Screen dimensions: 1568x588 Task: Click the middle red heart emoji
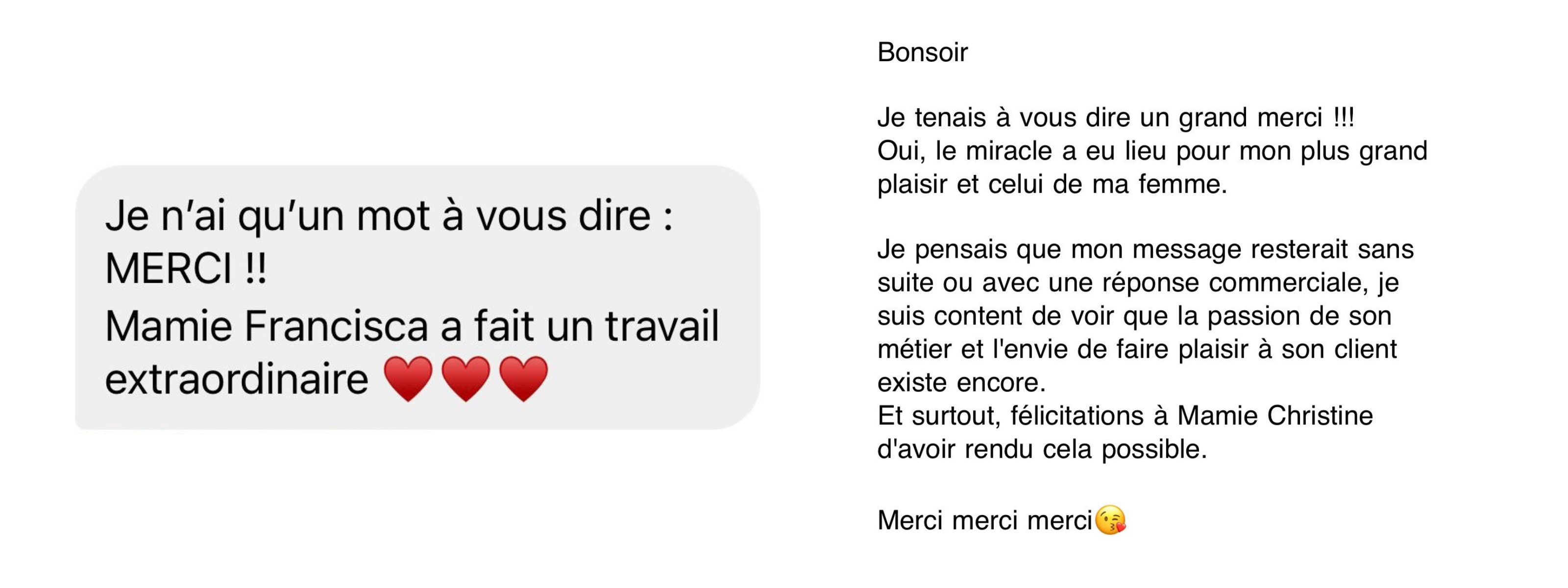click(465, 379)
